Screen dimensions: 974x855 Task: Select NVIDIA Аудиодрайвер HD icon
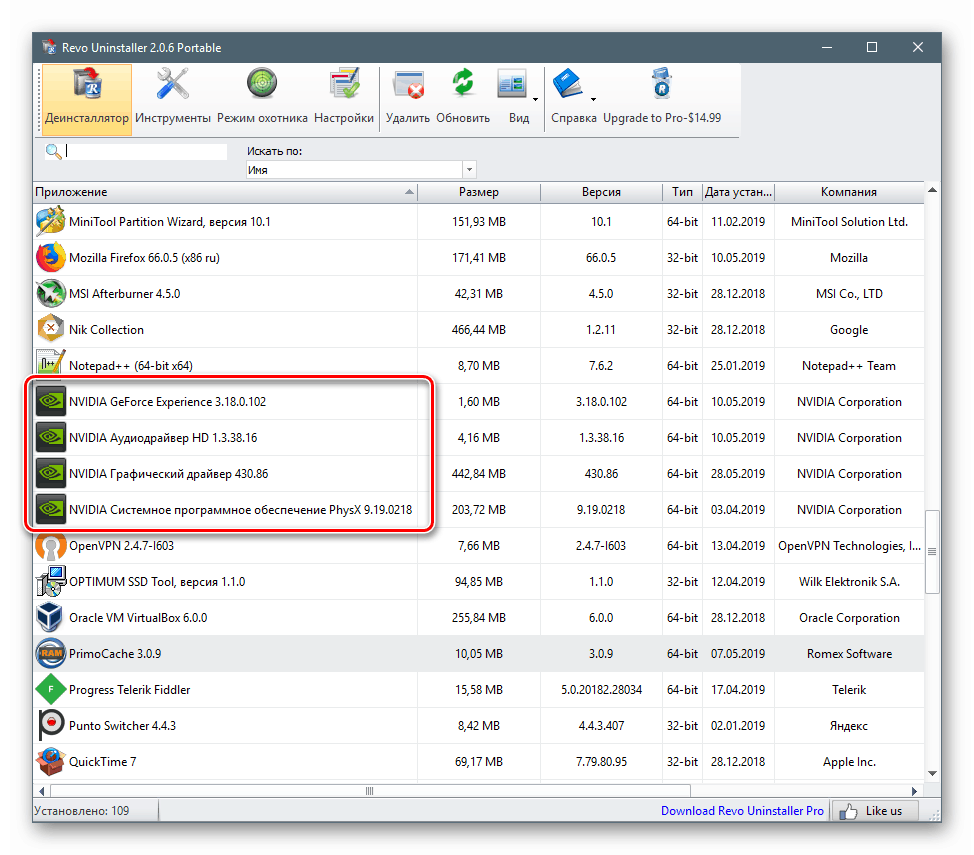click(x=50, y=437)
